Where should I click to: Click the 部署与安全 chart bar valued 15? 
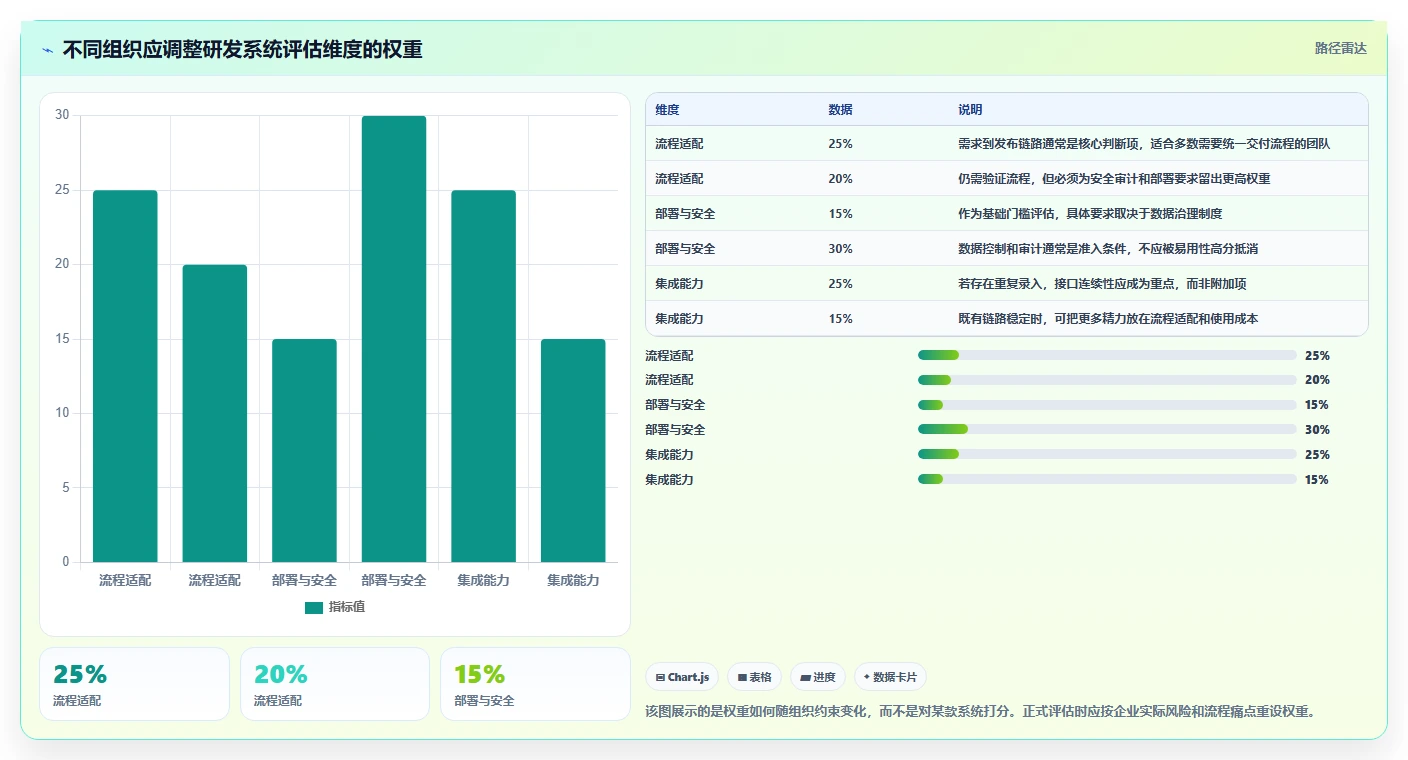[304, 450]
